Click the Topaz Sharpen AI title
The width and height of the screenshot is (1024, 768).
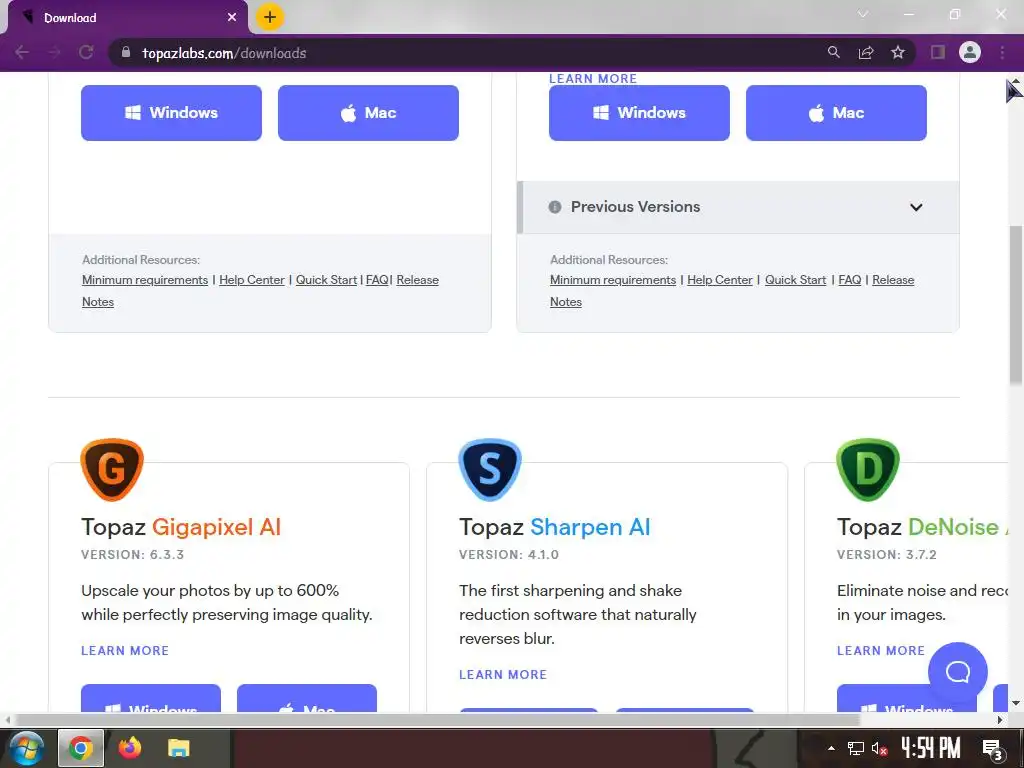coord(555,526)
